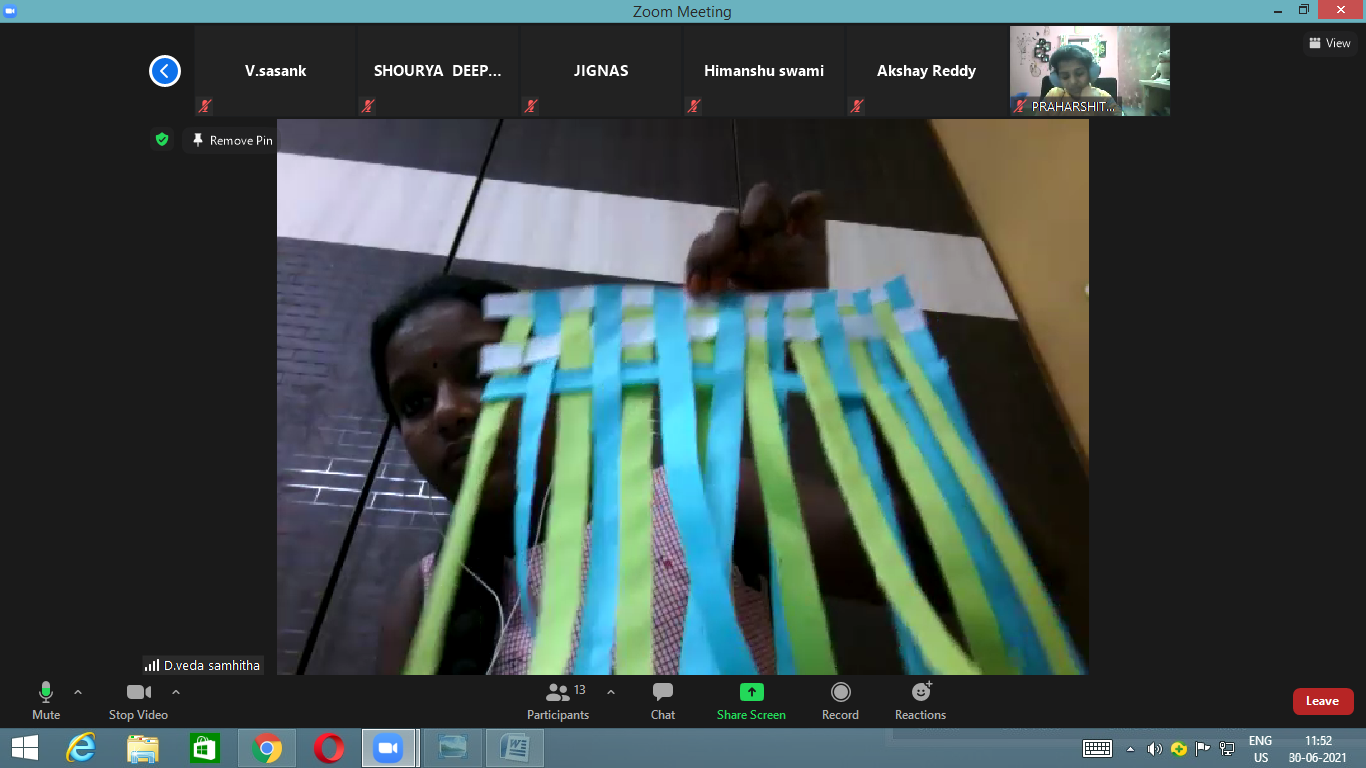Expand video options arrow beside Stop Video

pos(176,692)
